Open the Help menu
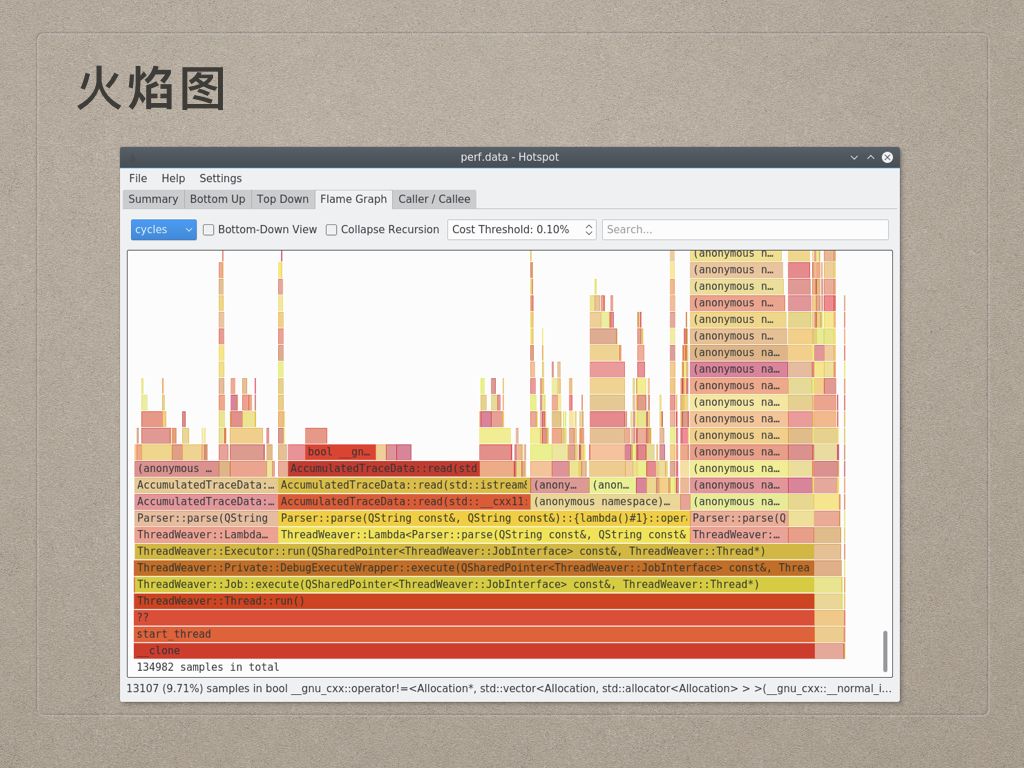 (173, 178)
